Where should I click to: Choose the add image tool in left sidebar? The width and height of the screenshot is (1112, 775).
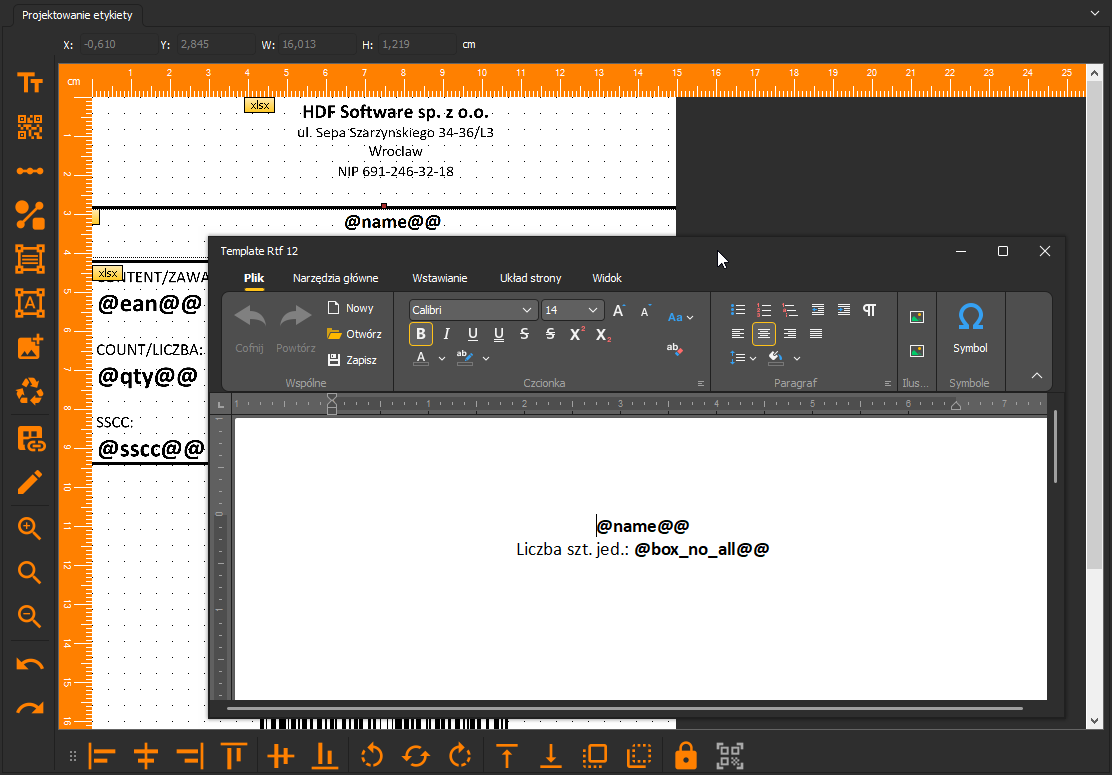[30, 347]
